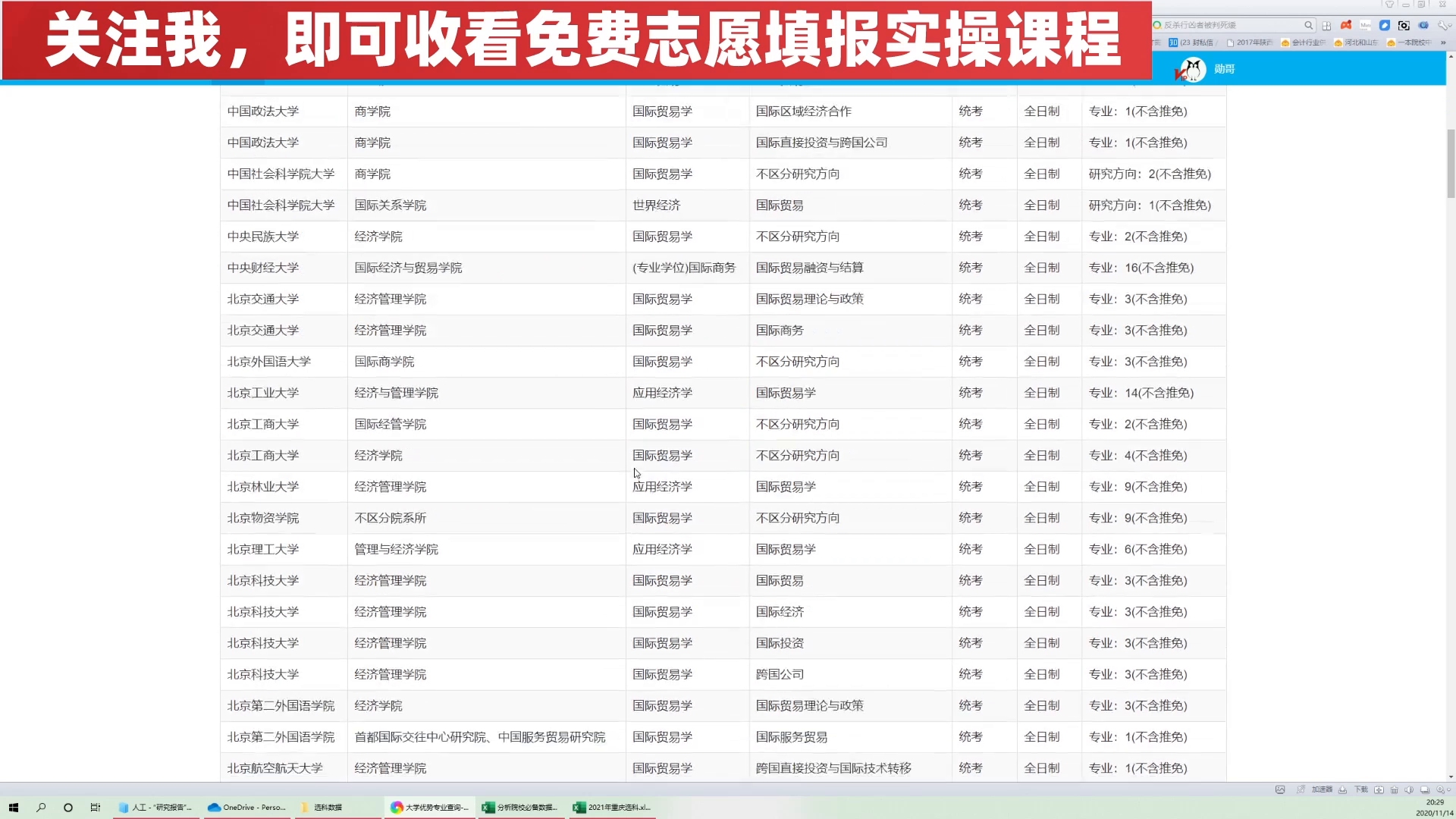The image size is (1456, 819).
Task: Open the '2017年陕西' bookmark
Action: 1250,42
